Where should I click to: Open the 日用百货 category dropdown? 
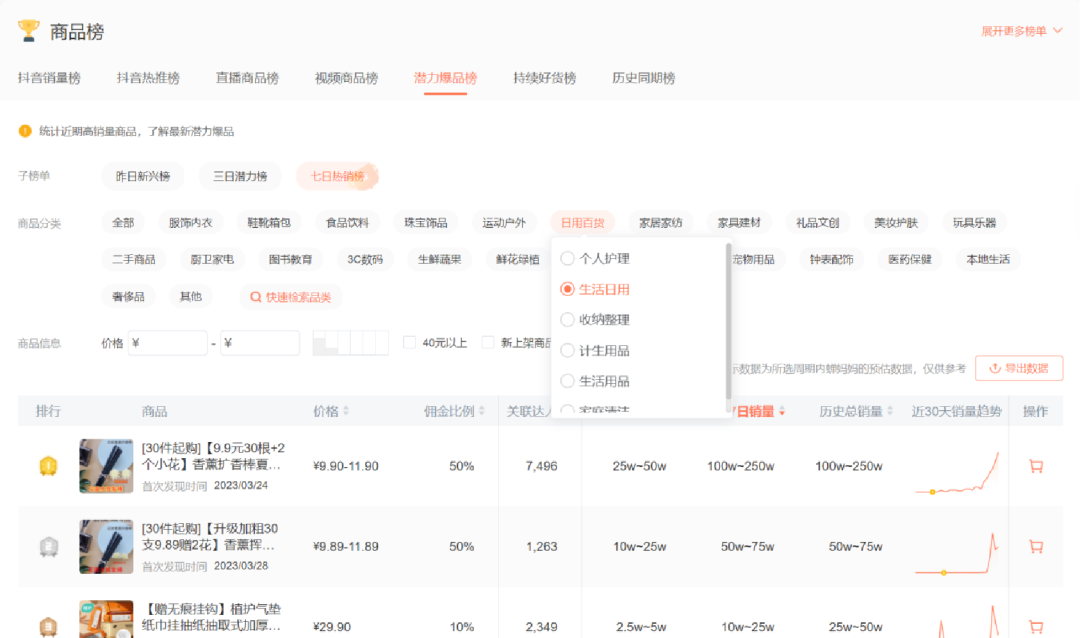click(582, 223)
